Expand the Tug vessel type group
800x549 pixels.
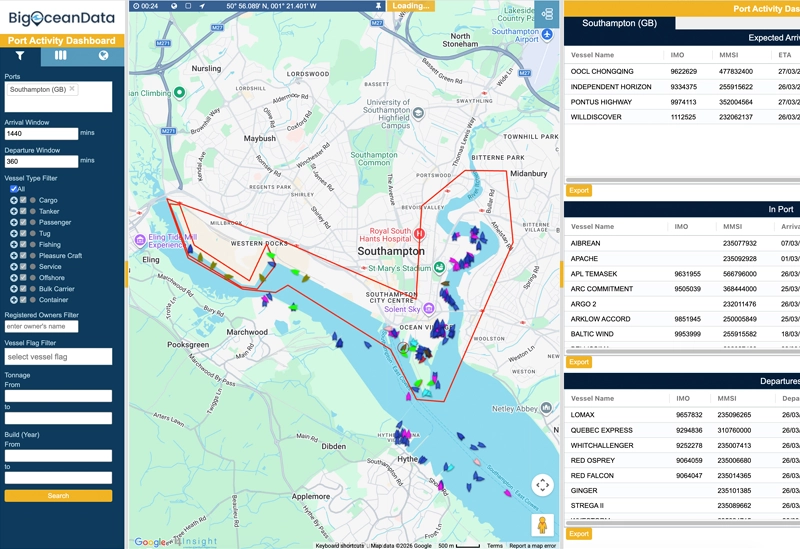point(13,233)
